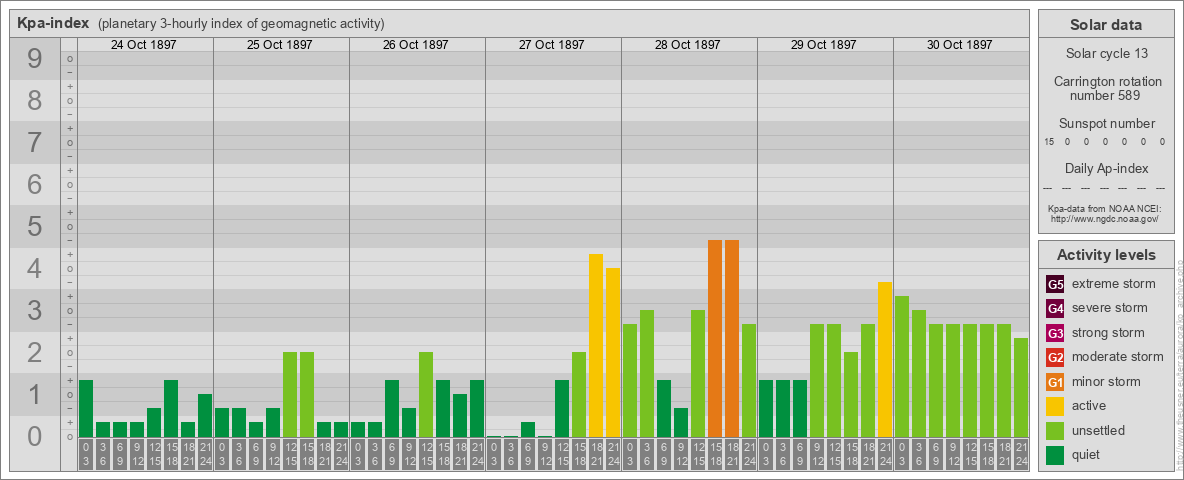Screen dimensions: 1184x480
Task: Click the '27 Oct 1897' date header
Action: [551, 45]
